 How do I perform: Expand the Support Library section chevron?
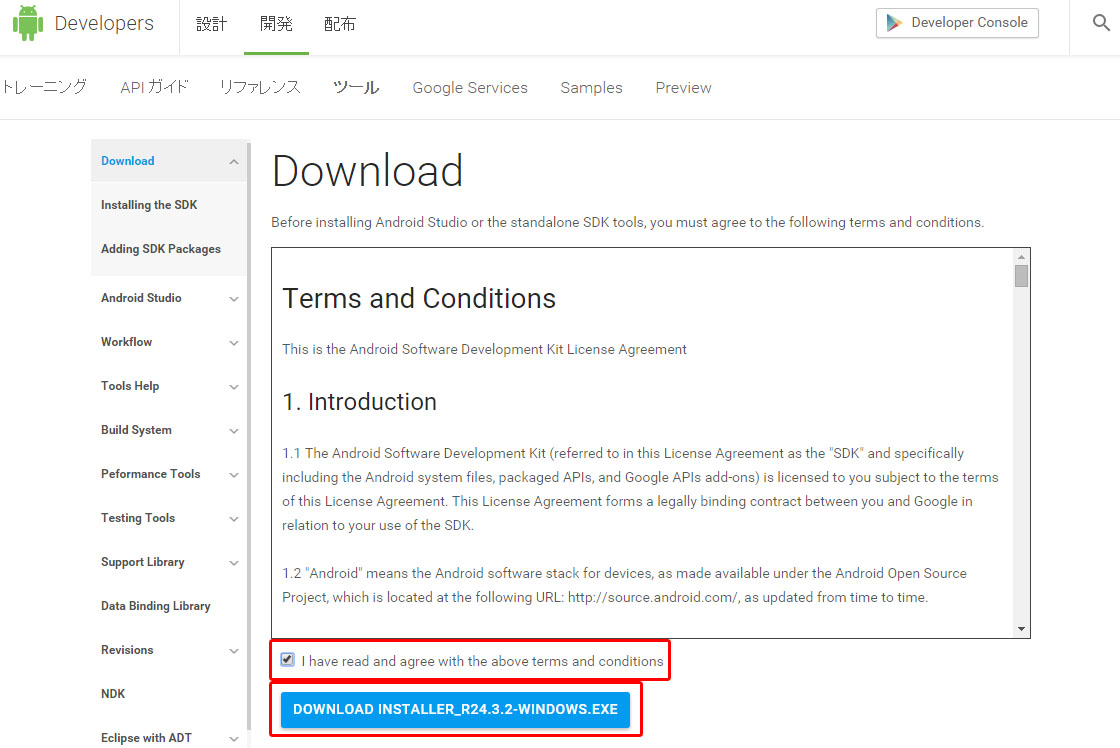[x=234, y=563]
